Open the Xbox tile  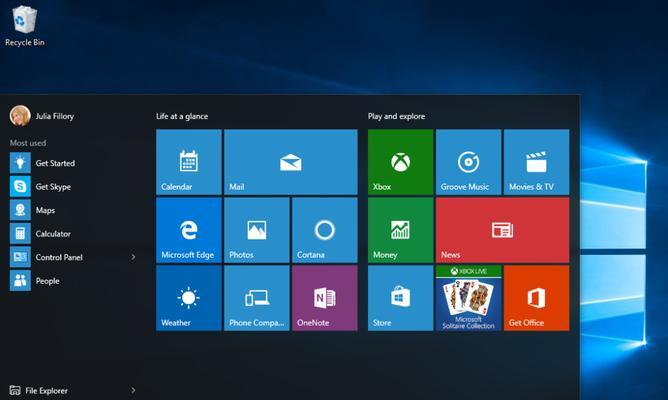(x=400, y=162)
